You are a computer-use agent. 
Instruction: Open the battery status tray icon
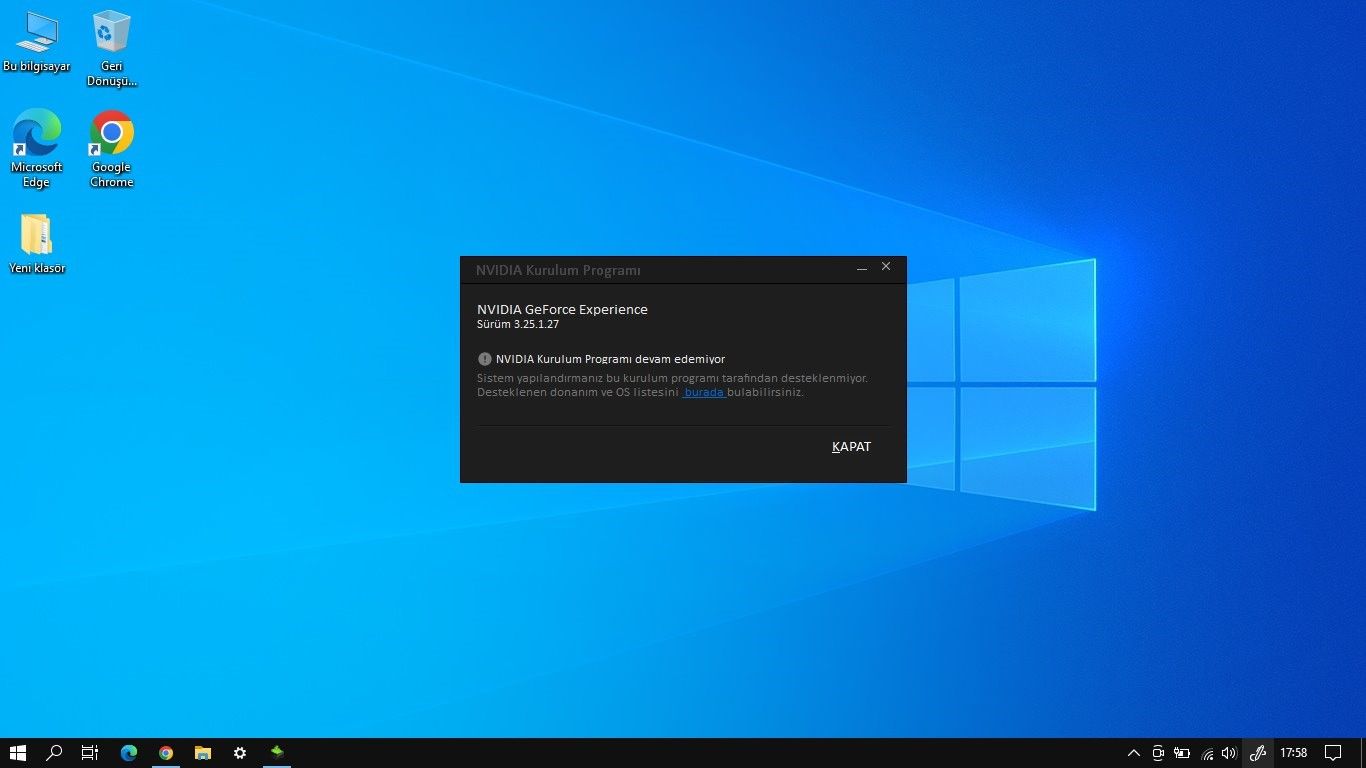tap(1182, 753)
